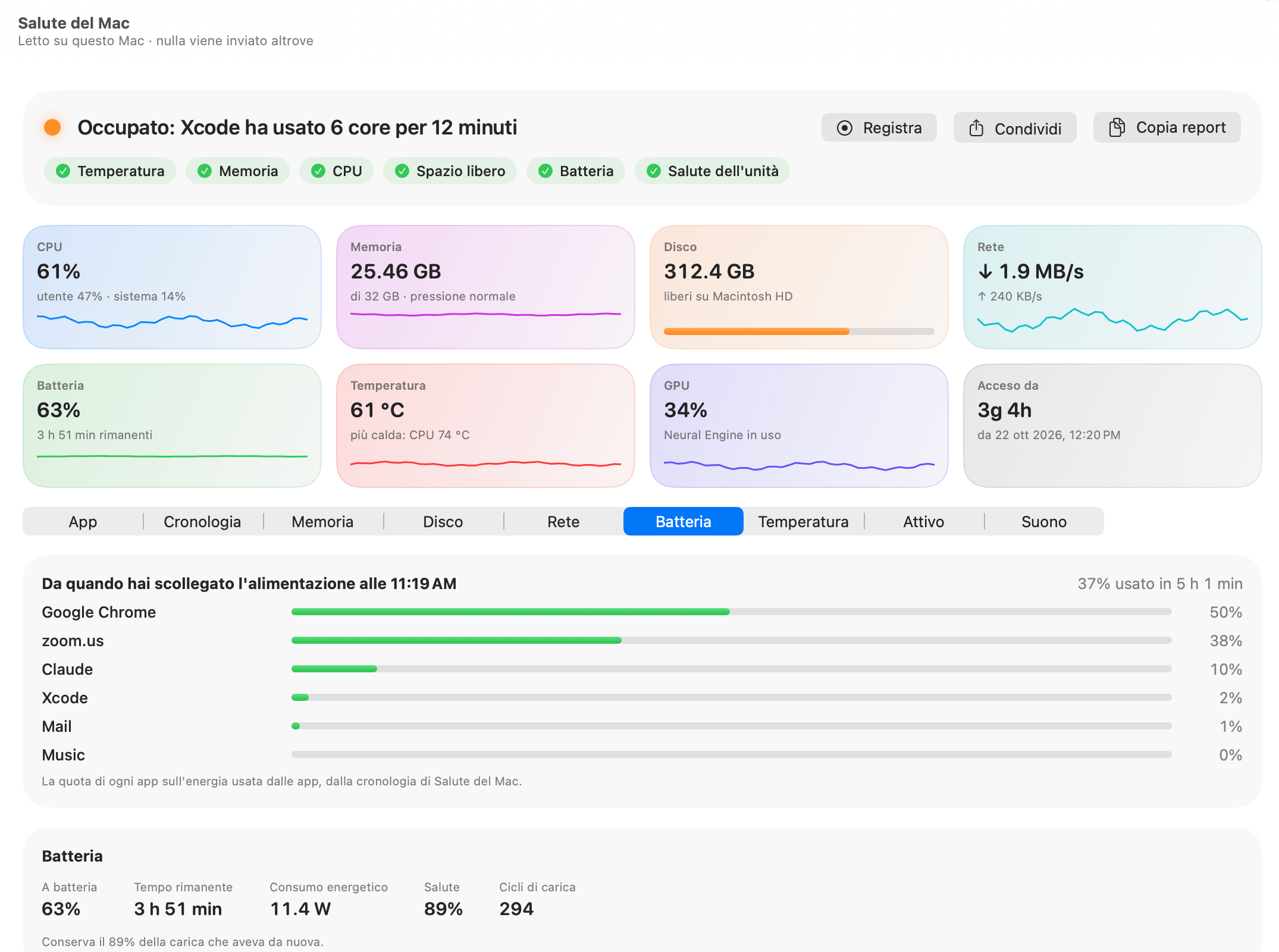Open the GPU 34% card
1279x952 pixels.
click(x=799, y=425)
